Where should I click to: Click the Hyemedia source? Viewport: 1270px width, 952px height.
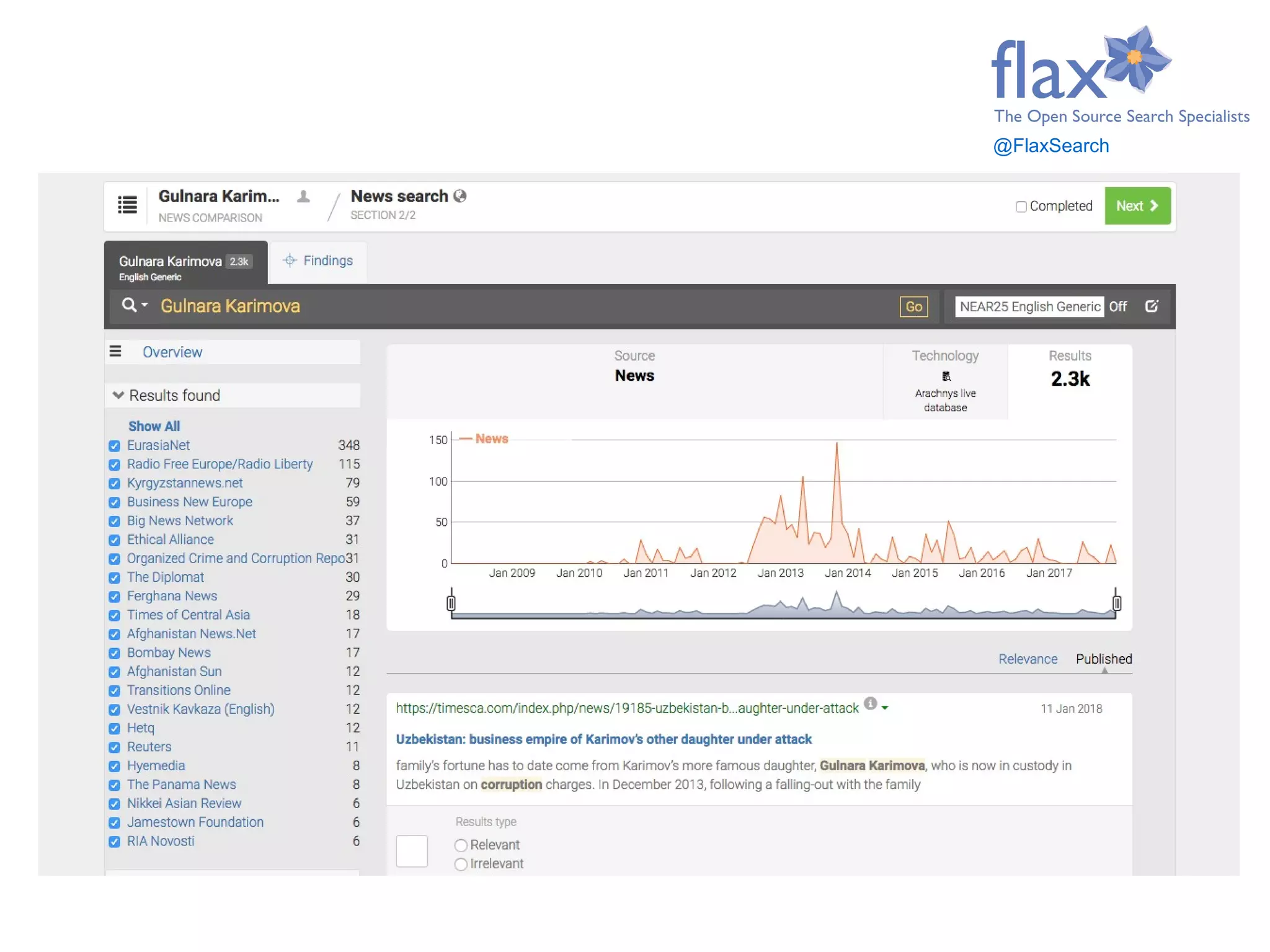pos(156,766)
